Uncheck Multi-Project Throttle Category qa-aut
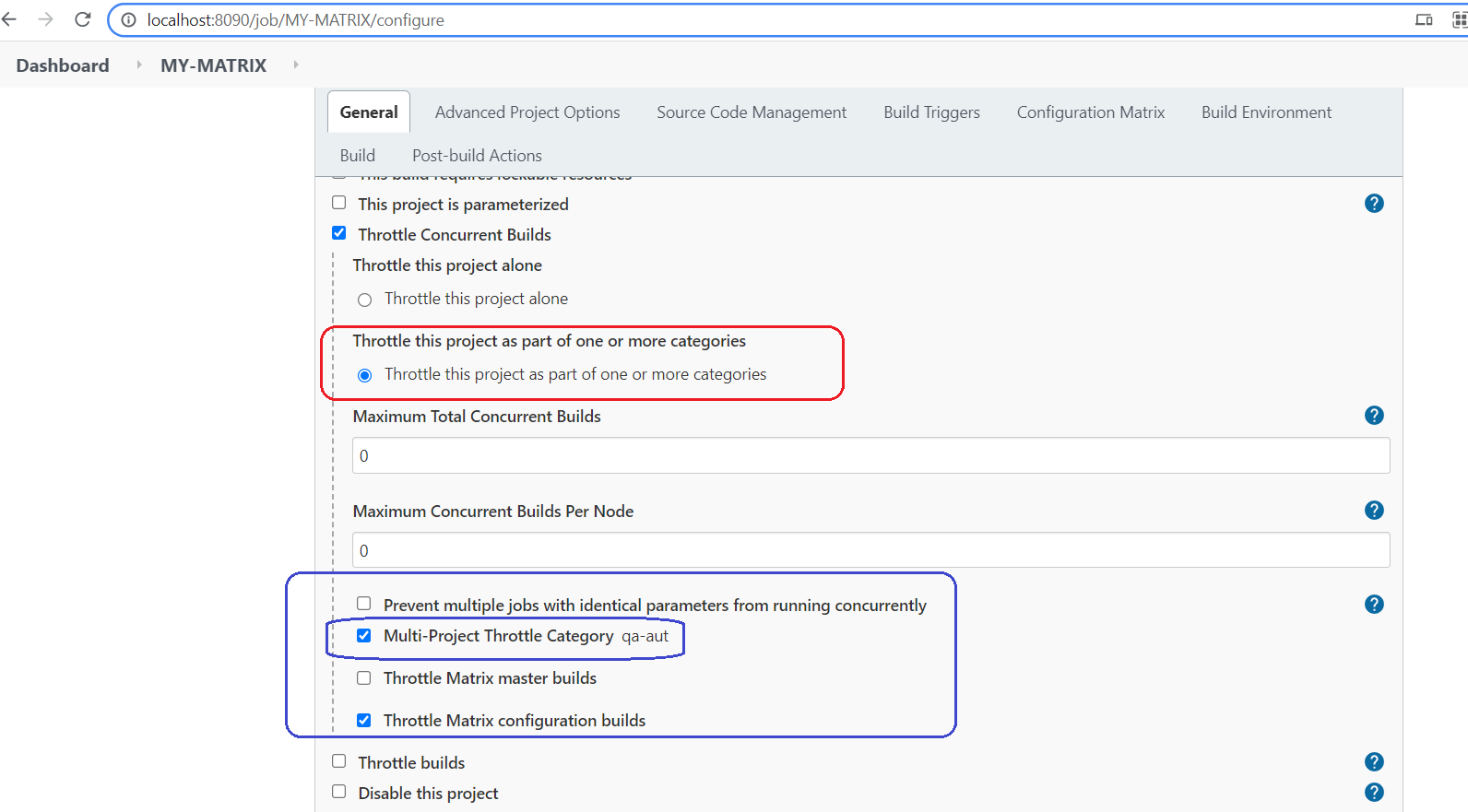This screenshot has width=1468, height=812. [364, 636]
